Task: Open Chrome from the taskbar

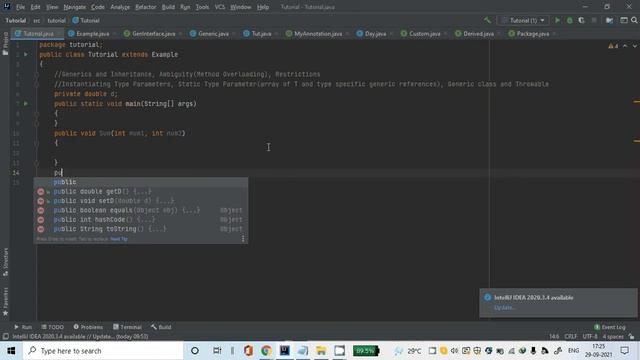Action: coord(266,351)
